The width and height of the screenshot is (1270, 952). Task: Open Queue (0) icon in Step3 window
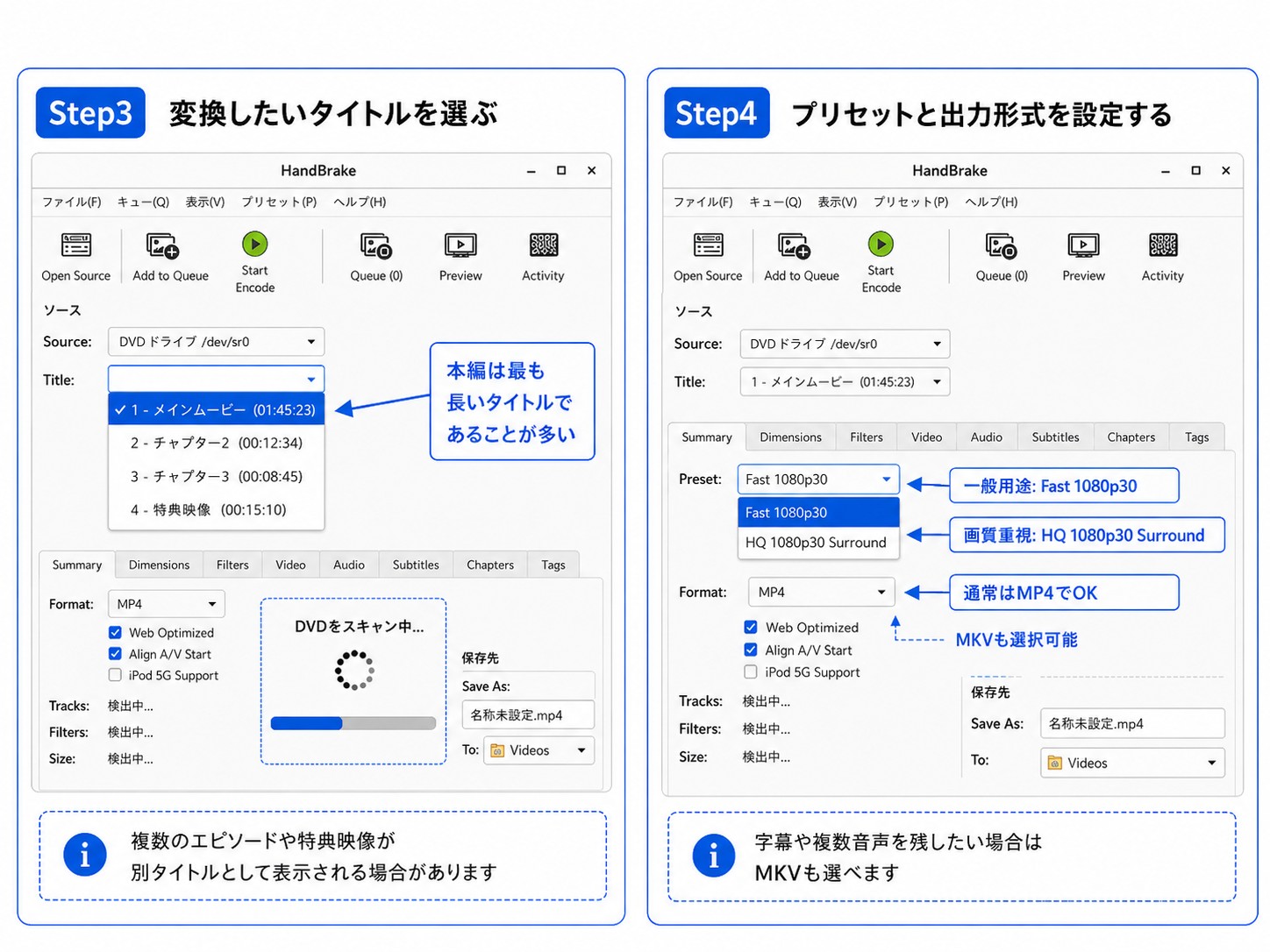click(x=376, y=245)
